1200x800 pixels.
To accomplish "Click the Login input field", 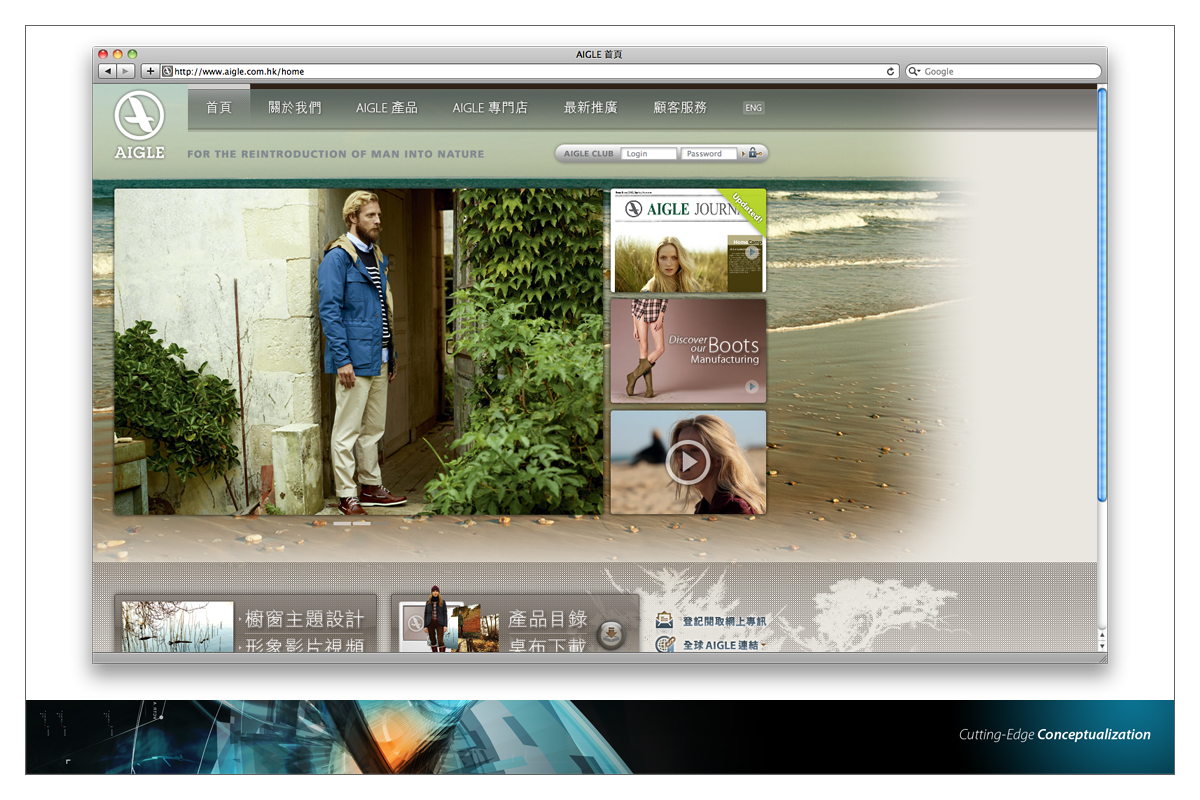I will coord(648,154).
